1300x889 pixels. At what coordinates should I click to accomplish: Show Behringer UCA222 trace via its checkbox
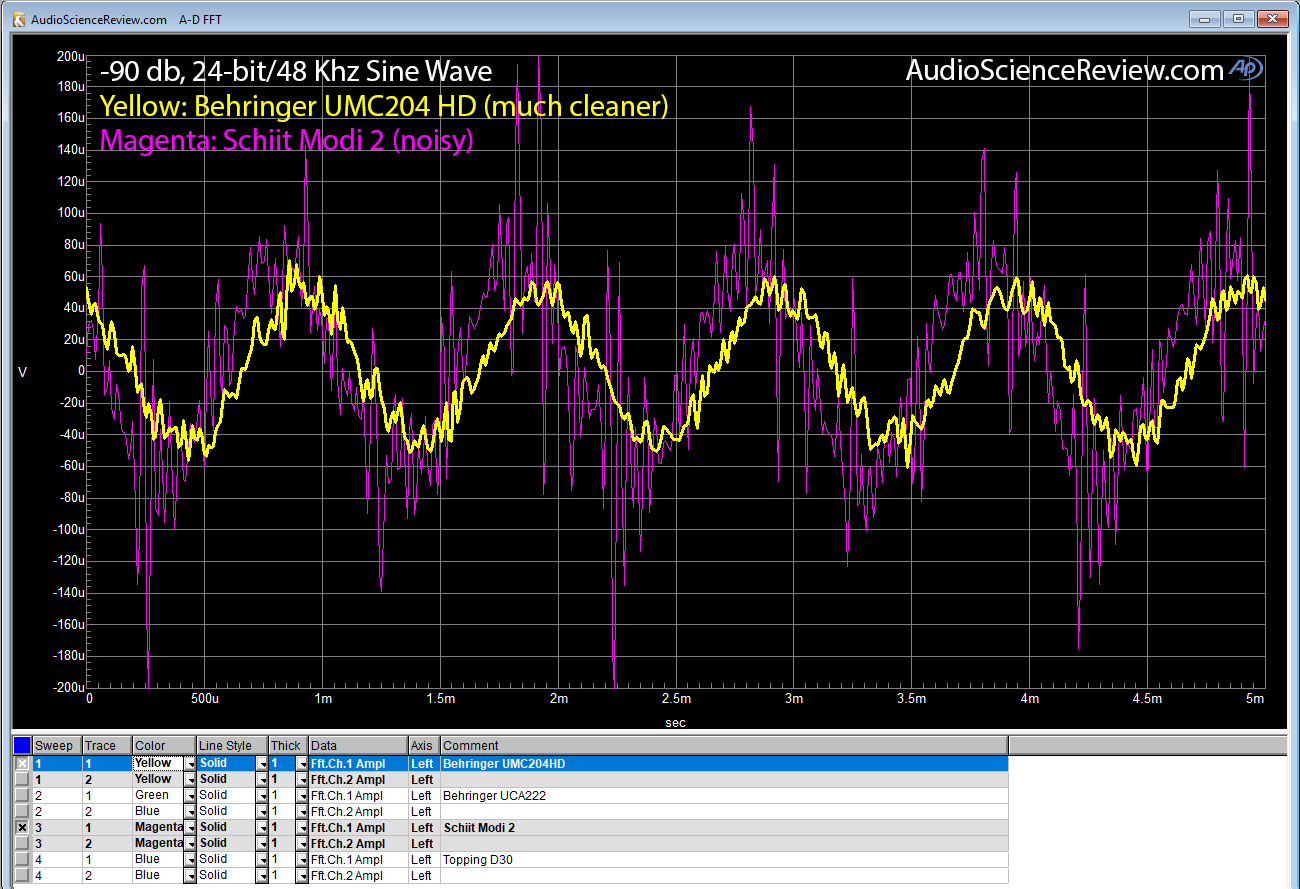point(22,795)
